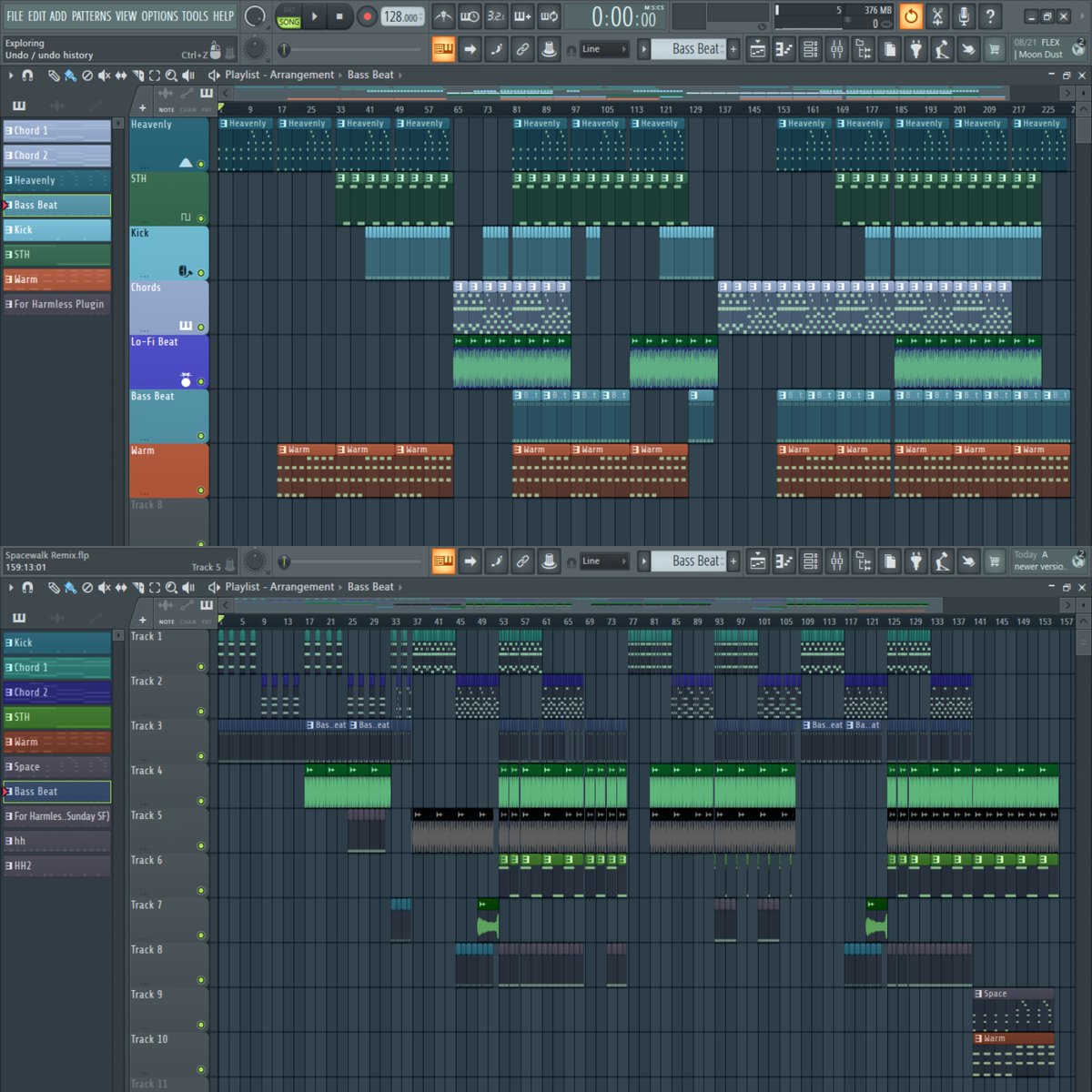Open the Browser icon in upper toolbar

click(x=863, y=49)
